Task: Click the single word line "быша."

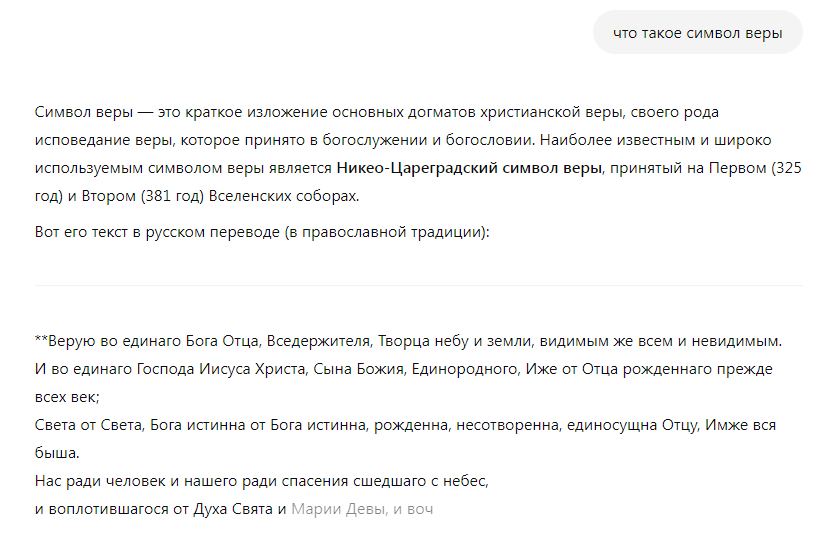Action: [x=57, y=453]
